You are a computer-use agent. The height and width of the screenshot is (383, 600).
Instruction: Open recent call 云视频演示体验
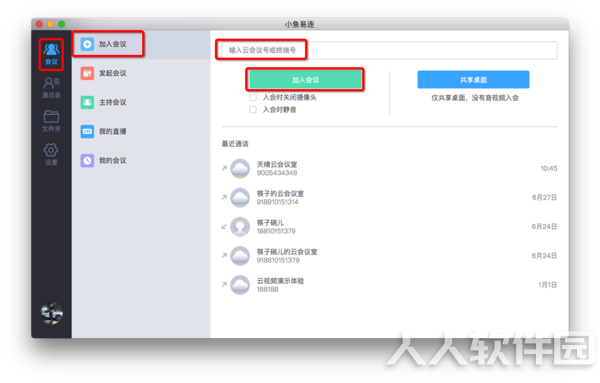[389, 285]
